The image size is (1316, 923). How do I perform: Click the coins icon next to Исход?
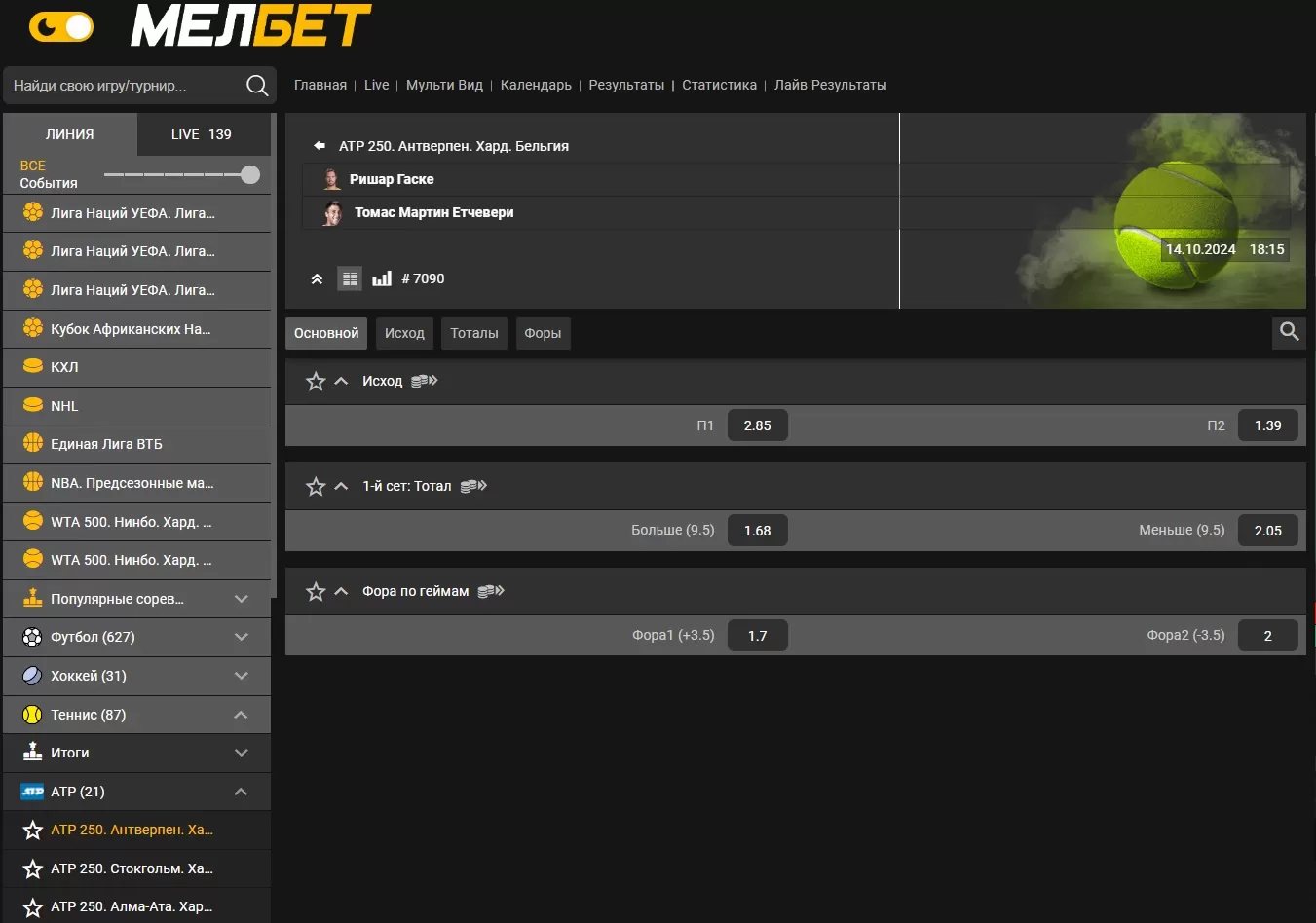(425, 381)
